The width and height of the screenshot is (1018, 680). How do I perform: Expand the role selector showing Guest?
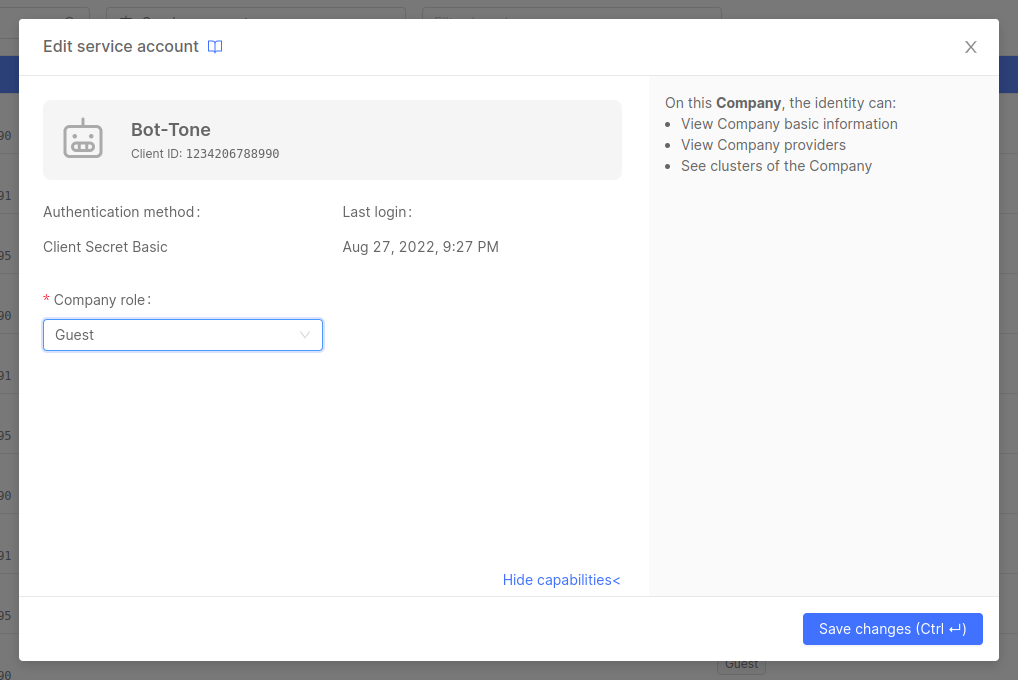[x=183, y=335]
